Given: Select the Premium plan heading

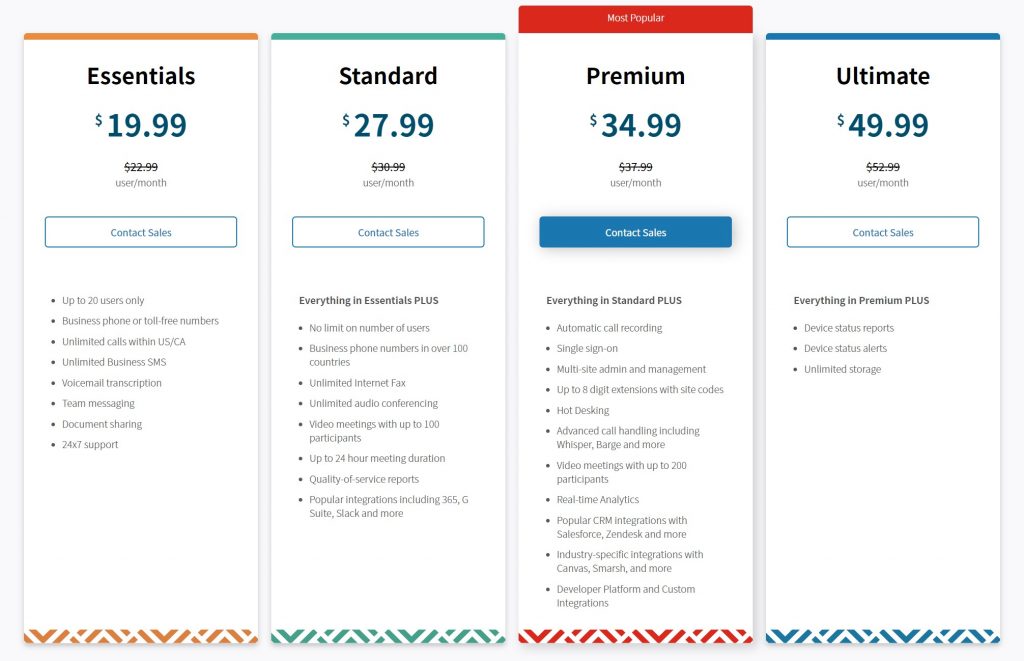Looking at the screenshot, I should click(635, 76).
